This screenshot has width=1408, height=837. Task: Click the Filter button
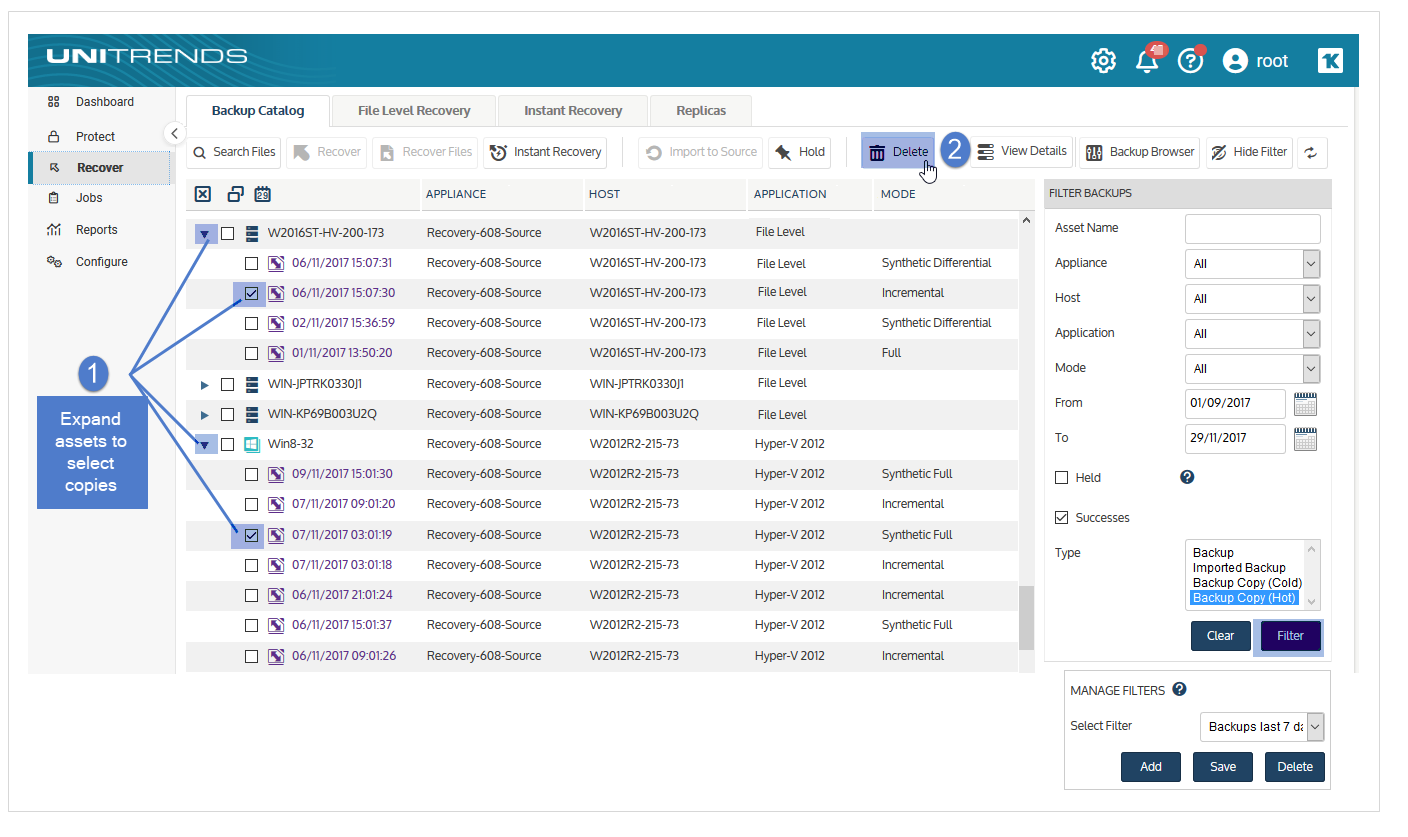click(1290, 636)
